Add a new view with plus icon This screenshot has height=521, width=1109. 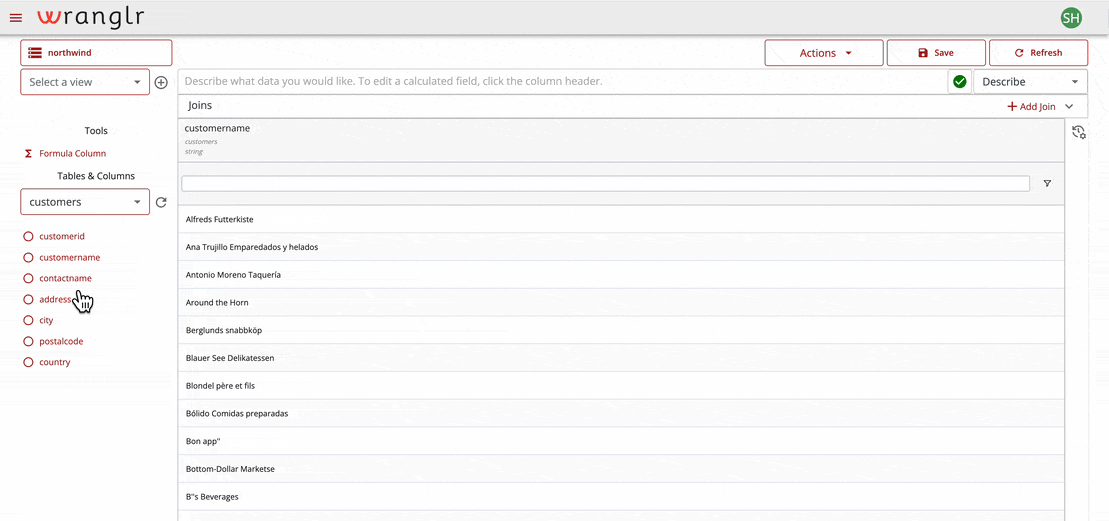pos(161,82)
